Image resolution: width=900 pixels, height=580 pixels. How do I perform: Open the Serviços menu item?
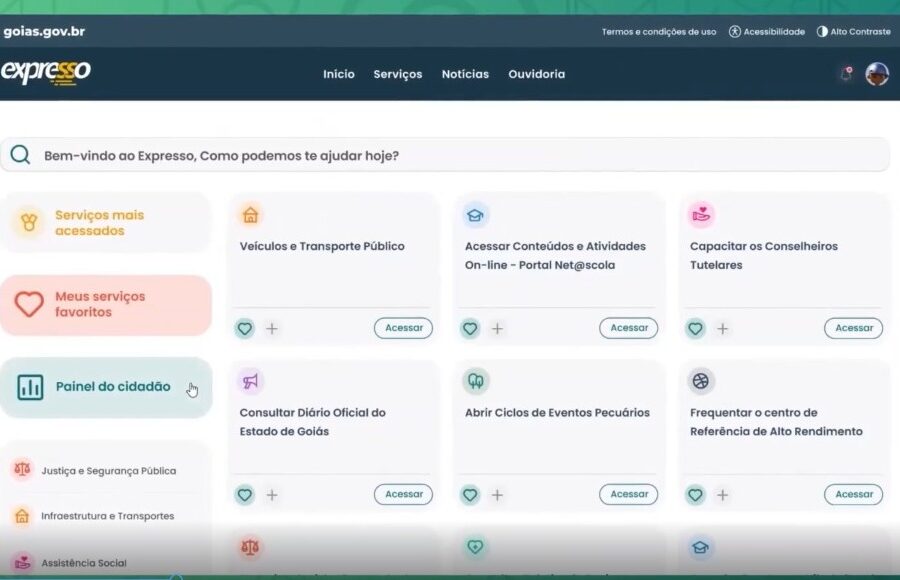coord(398,74)
